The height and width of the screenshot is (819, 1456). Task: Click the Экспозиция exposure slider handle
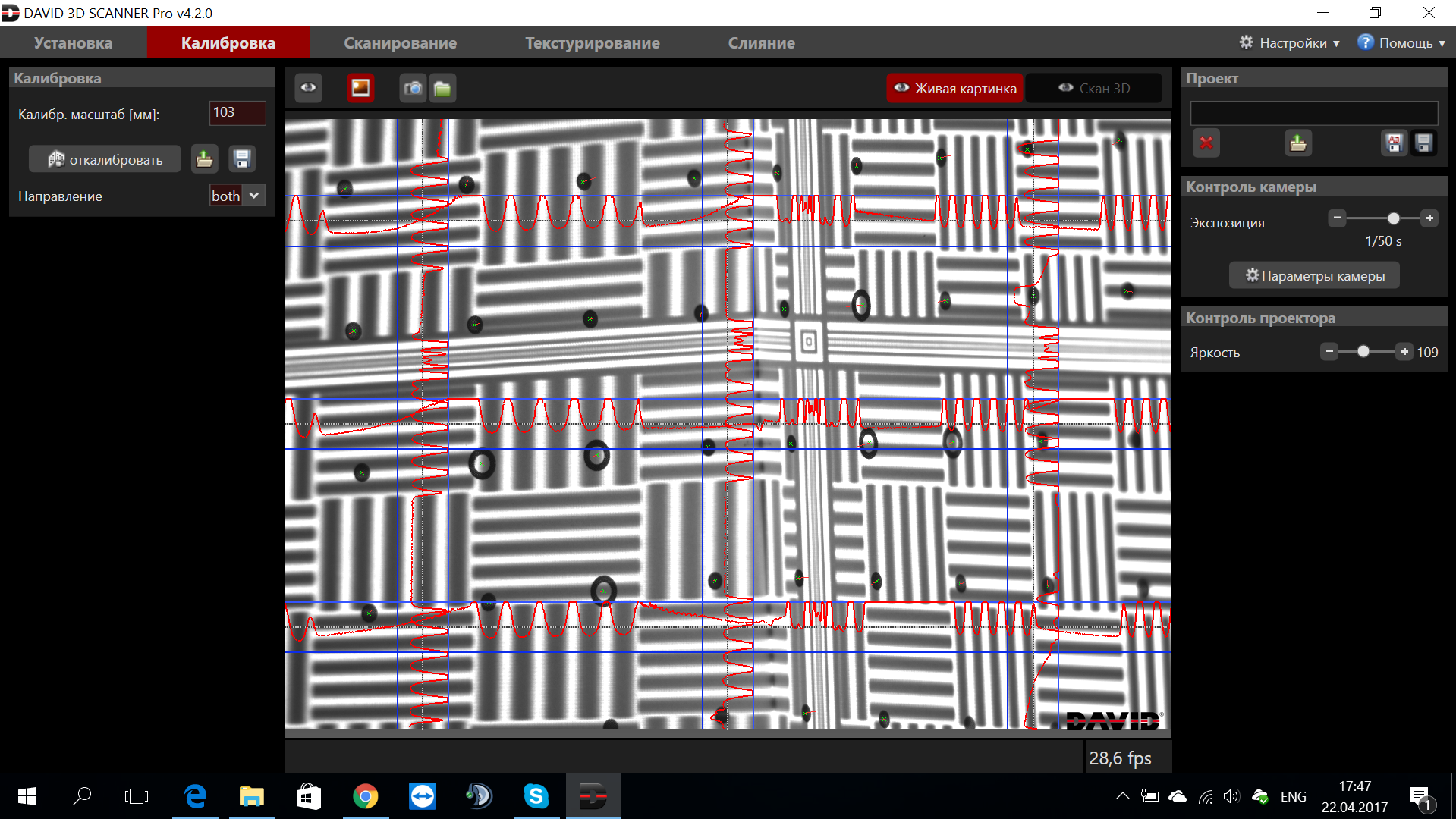pos(1393,218)
